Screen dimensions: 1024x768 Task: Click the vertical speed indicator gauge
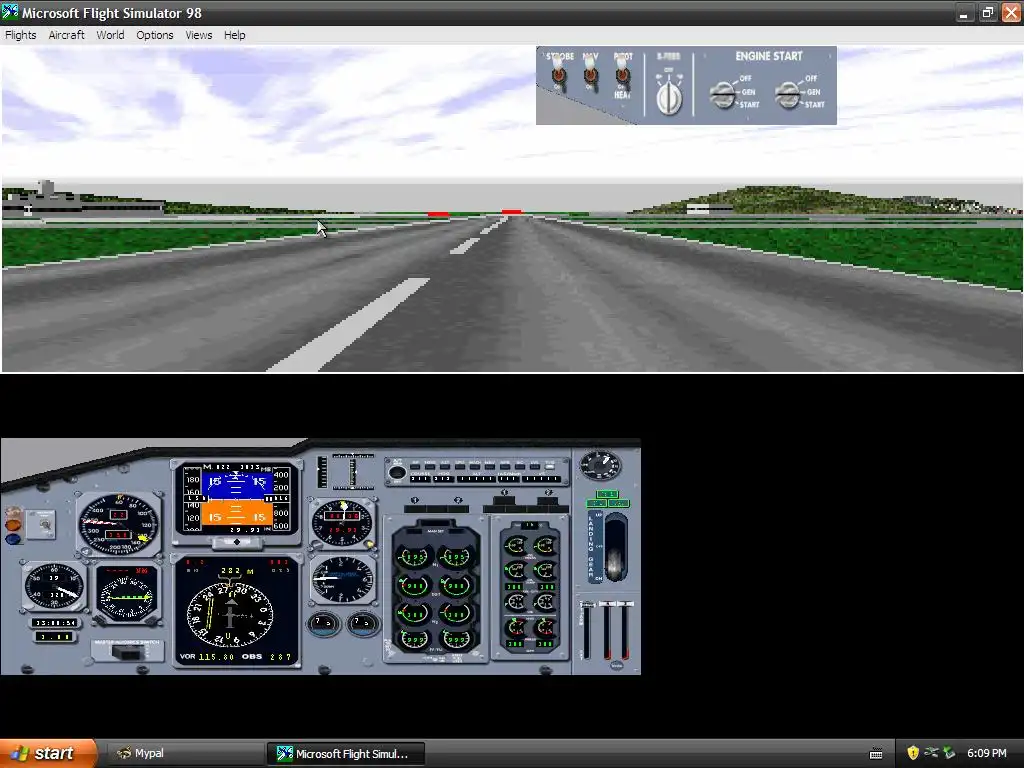342,579
